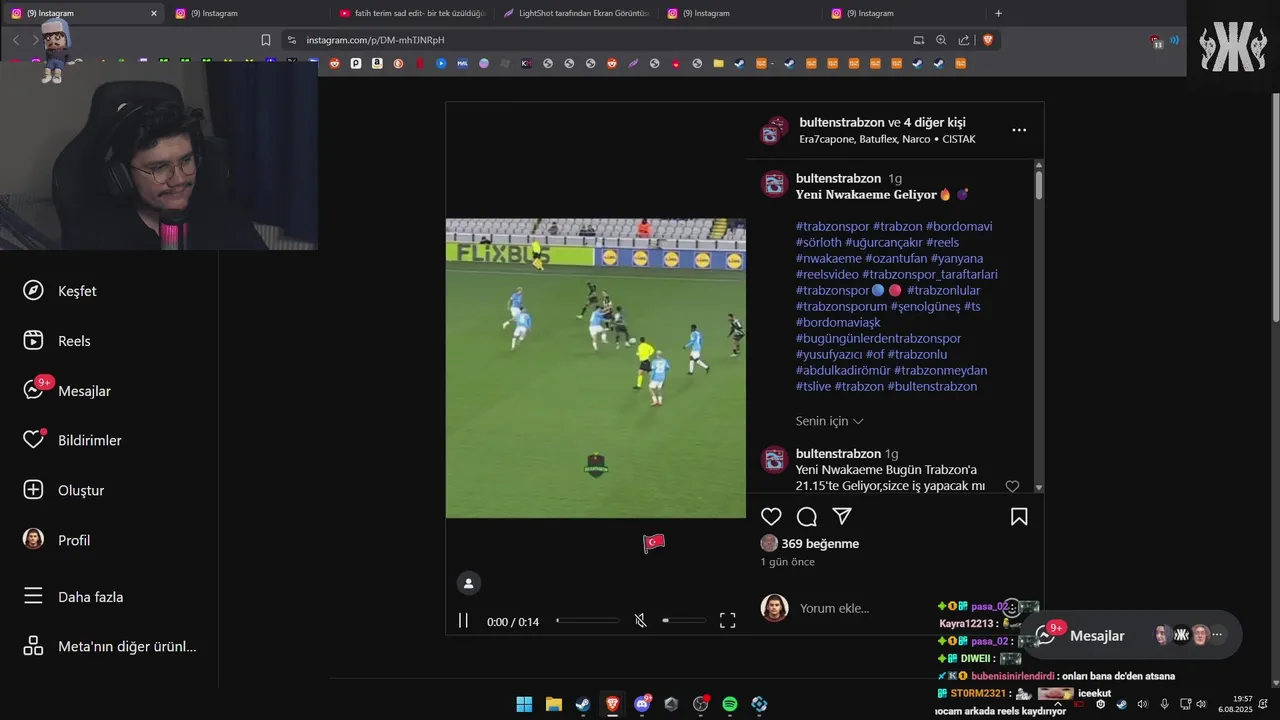1280x720 pixels.
Task: Click the comment bubble icon
Action: 807,517
